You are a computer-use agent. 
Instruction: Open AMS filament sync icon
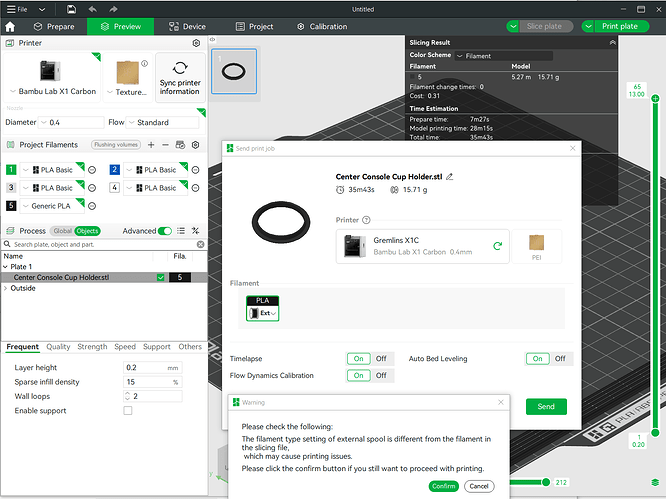pos(180,145)
